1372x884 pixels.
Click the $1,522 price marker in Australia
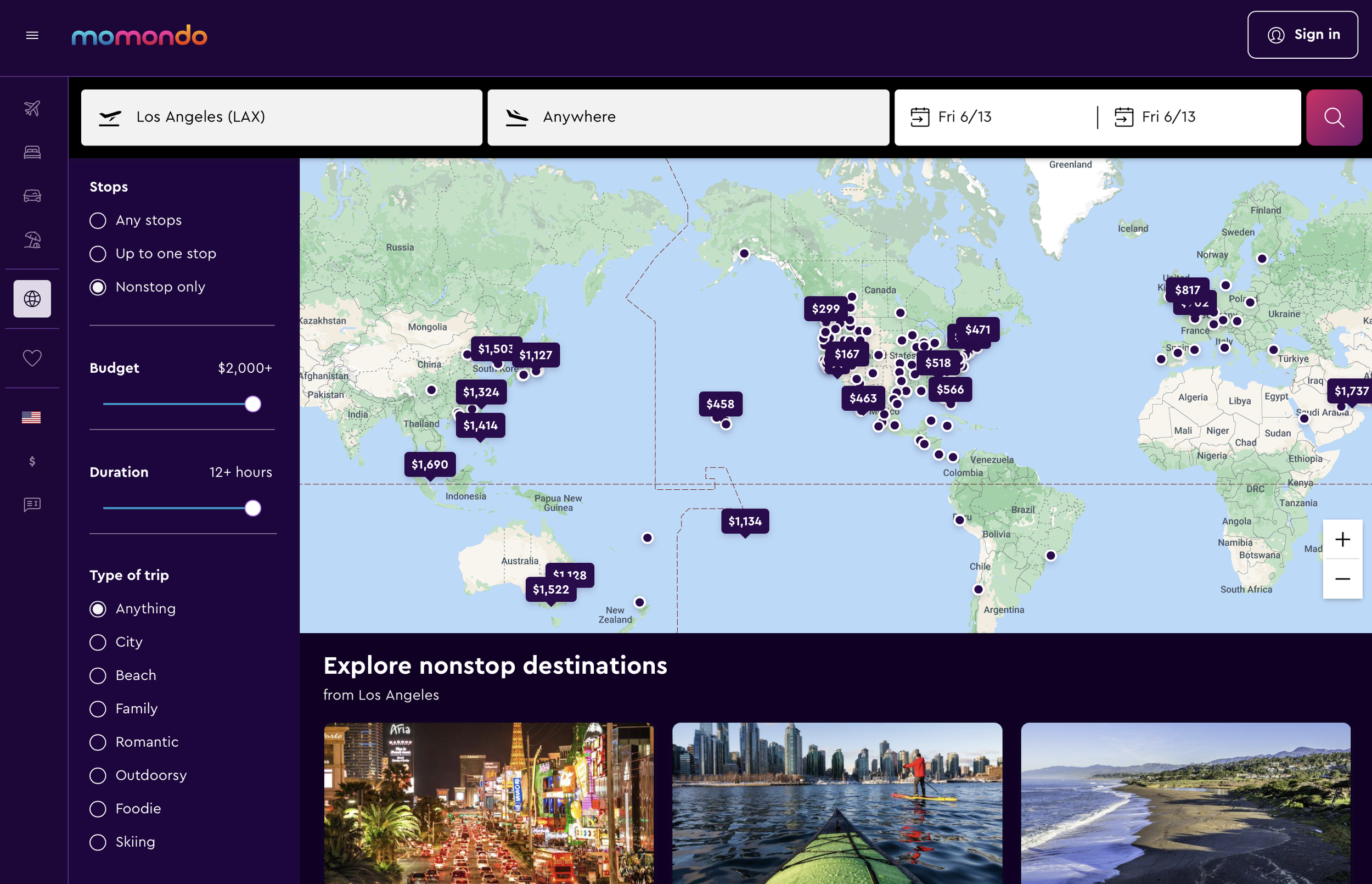550,590
